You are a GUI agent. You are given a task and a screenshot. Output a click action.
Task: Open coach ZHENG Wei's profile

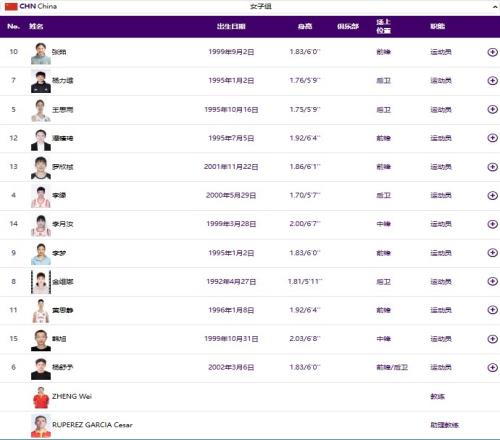click(x=72, y=396)
